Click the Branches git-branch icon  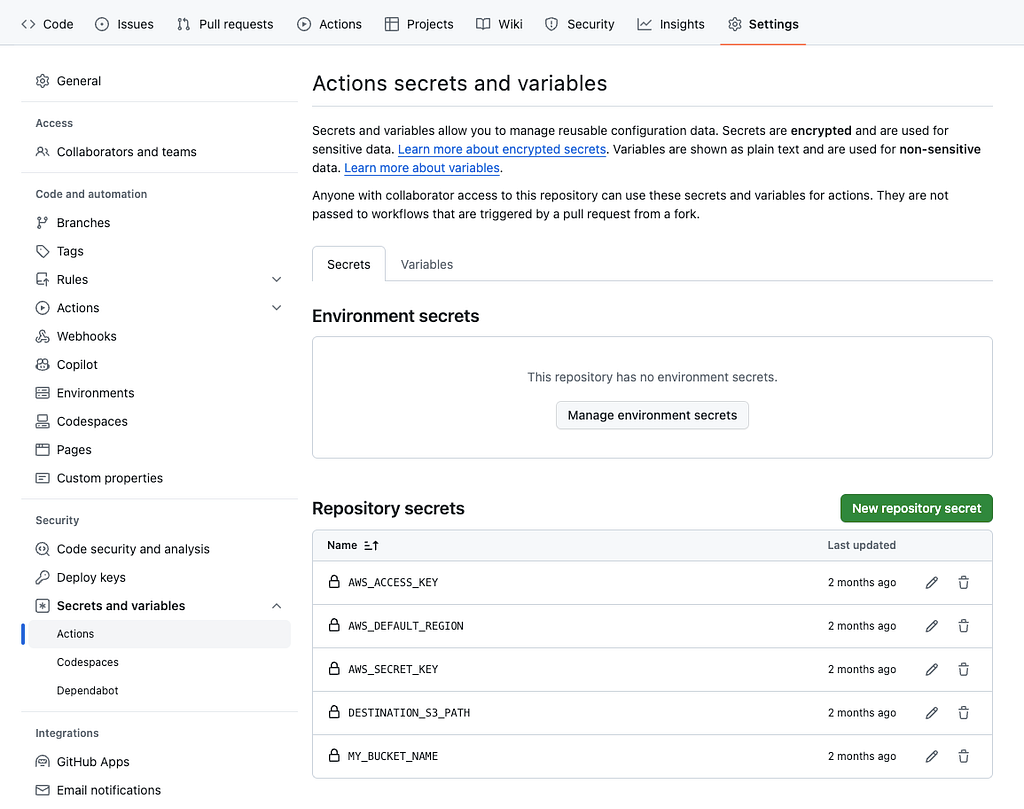pyautogui.click(x=42, y=223)
